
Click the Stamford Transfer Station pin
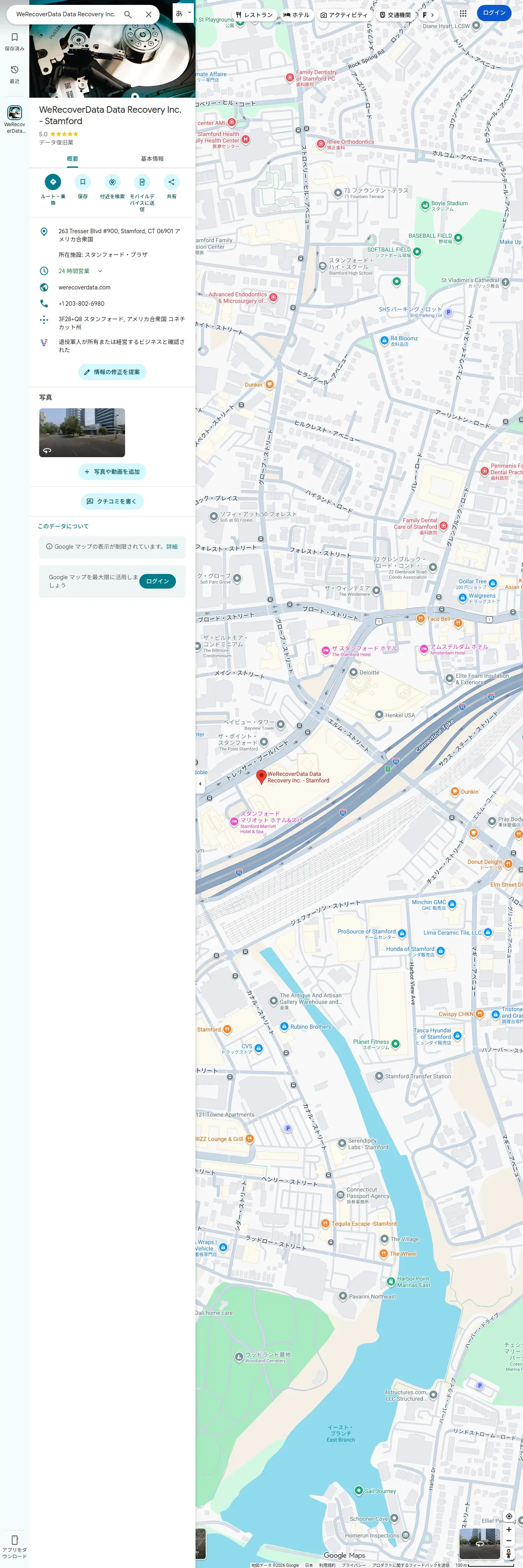[379, 1076]
